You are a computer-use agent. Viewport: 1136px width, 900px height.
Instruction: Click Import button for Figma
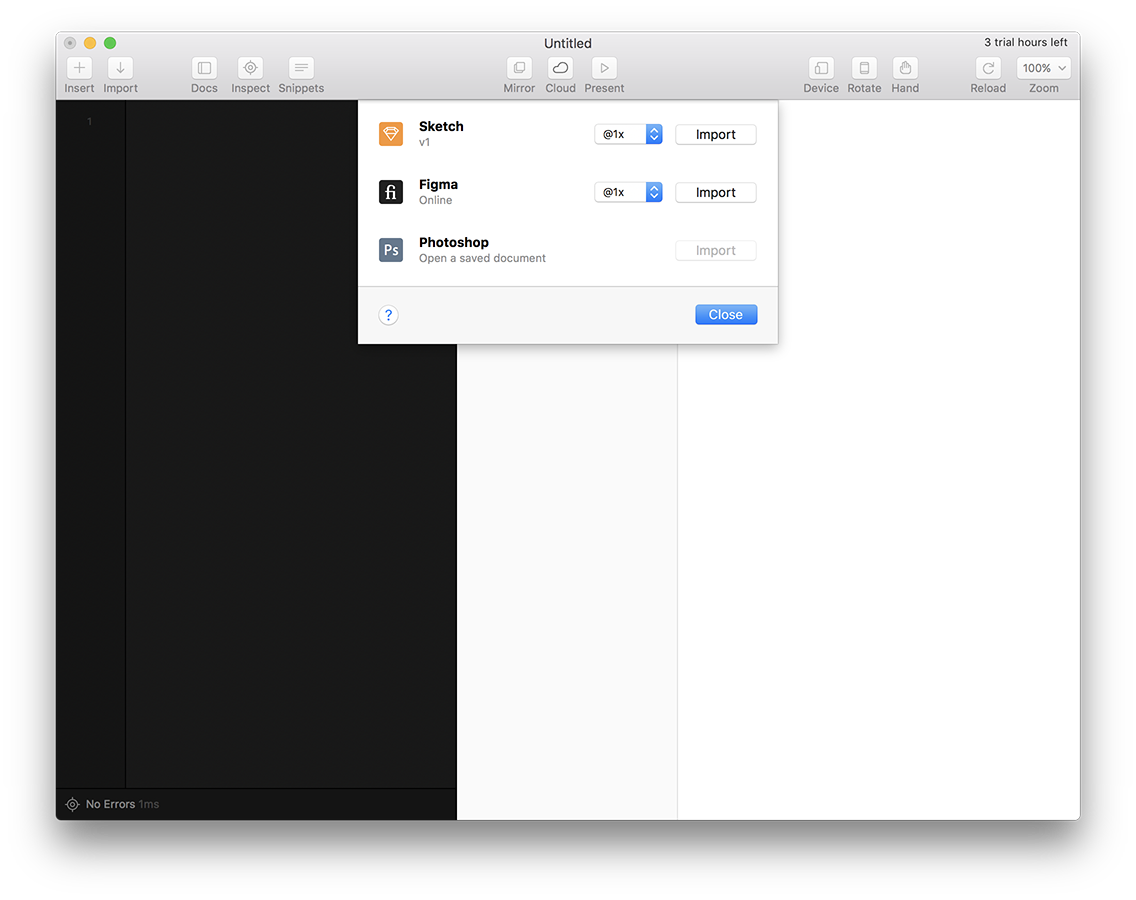pyautogui.click(x=716, y=193)
